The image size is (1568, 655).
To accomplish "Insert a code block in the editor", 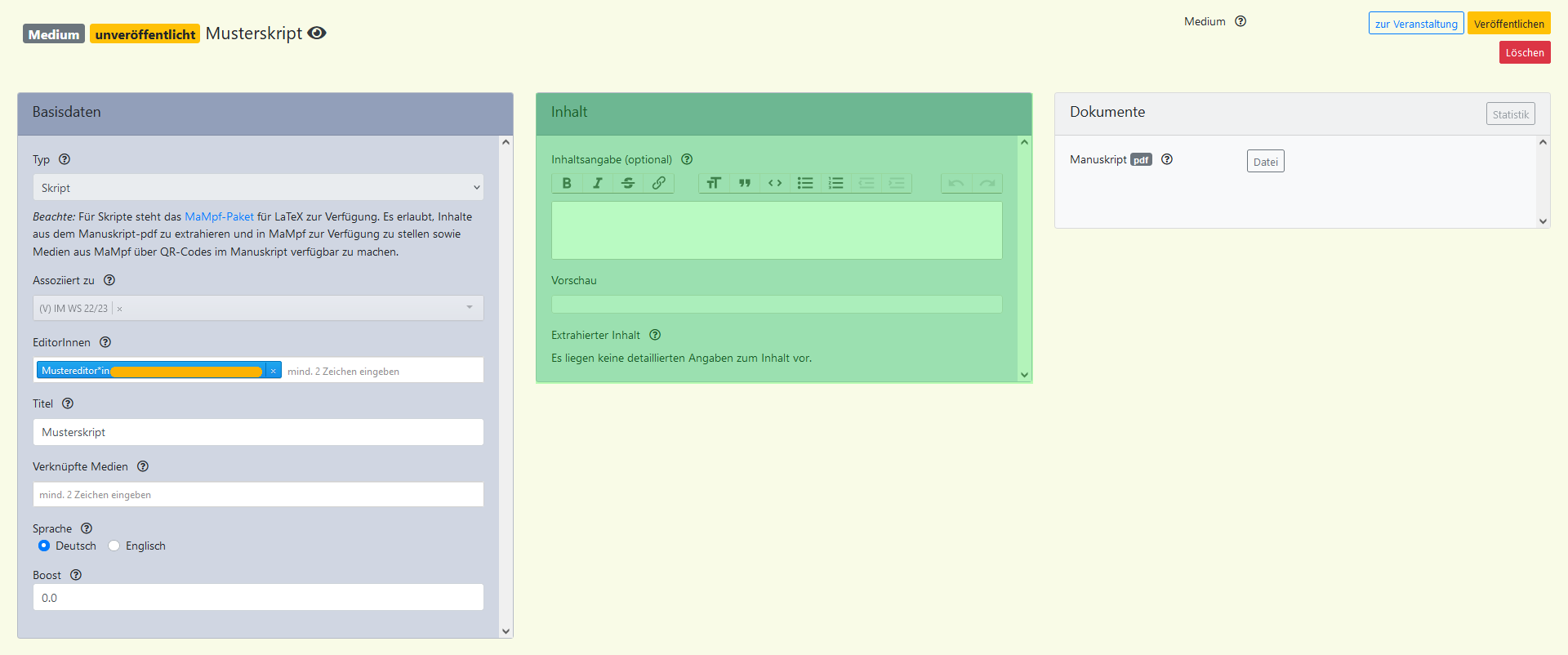I will [x=775, y=183].
